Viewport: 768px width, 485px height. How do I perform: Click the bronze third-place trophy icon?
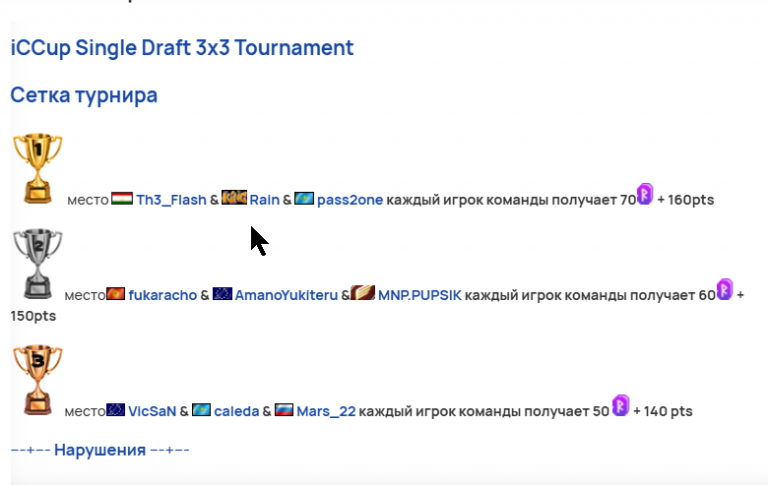38,380
